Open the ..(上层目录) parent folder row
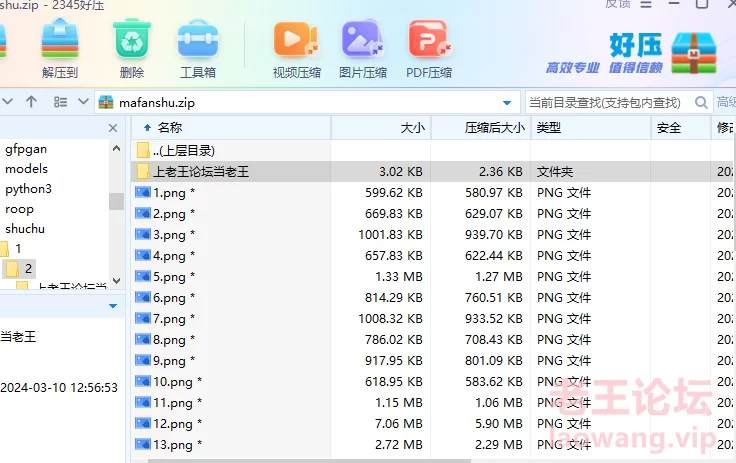This screenshot has height=463, width=736. coord(432,151)
